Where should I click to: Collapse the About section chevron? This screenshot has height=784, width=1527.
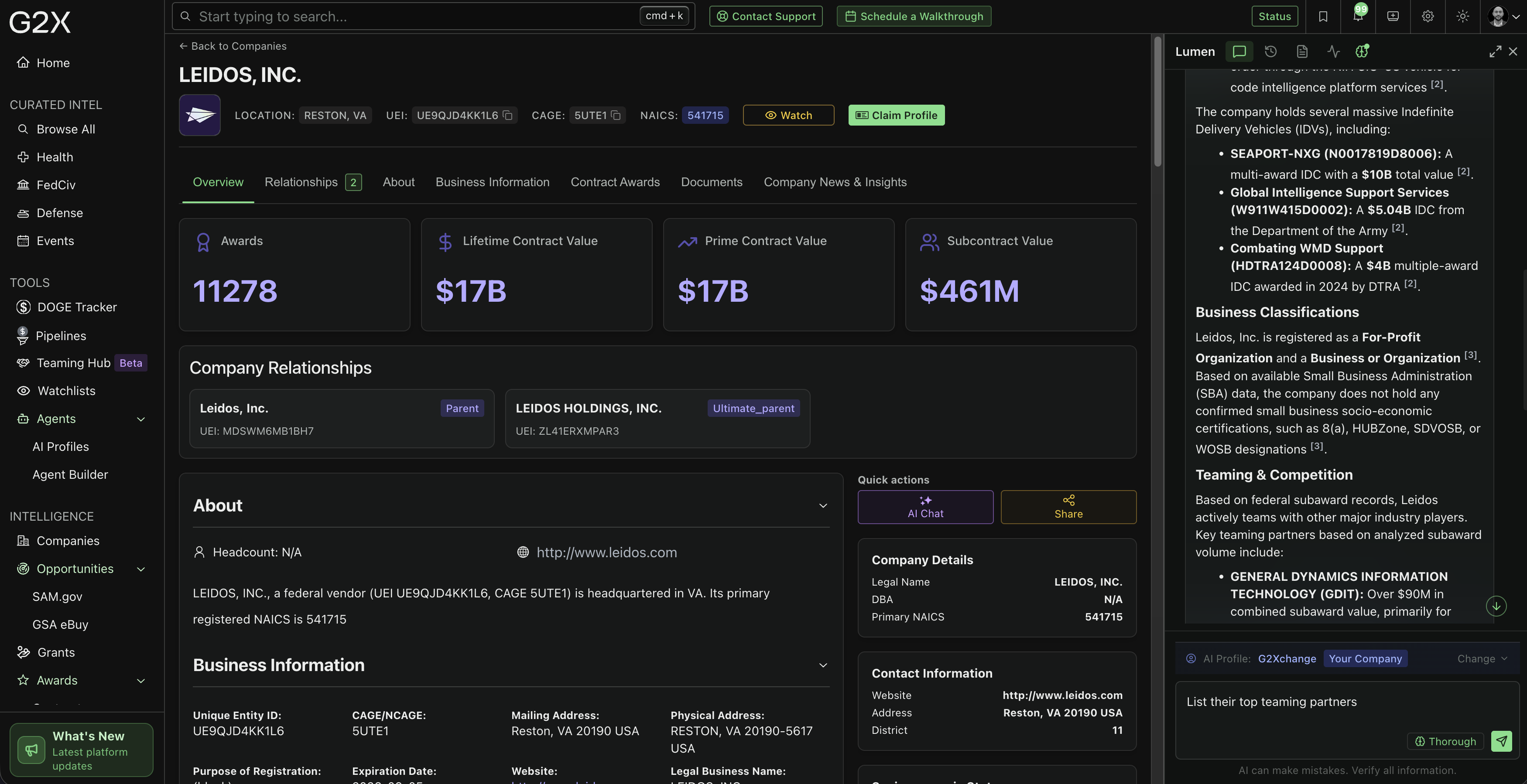[x=823, y=505]
